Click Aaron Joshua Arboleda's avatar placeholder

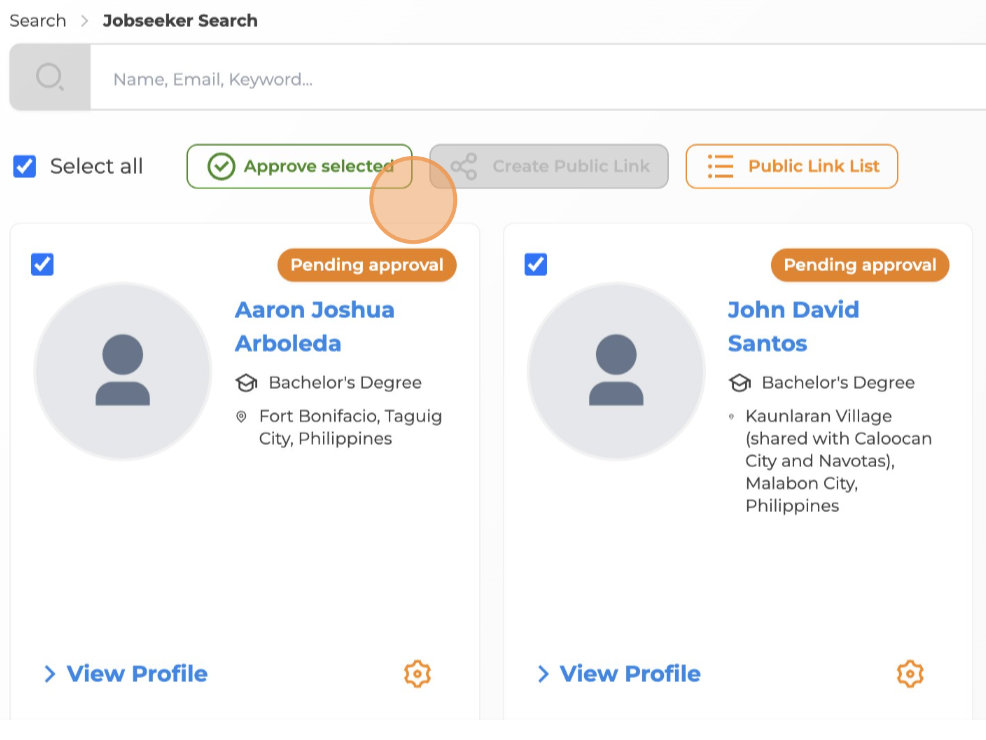123,371
